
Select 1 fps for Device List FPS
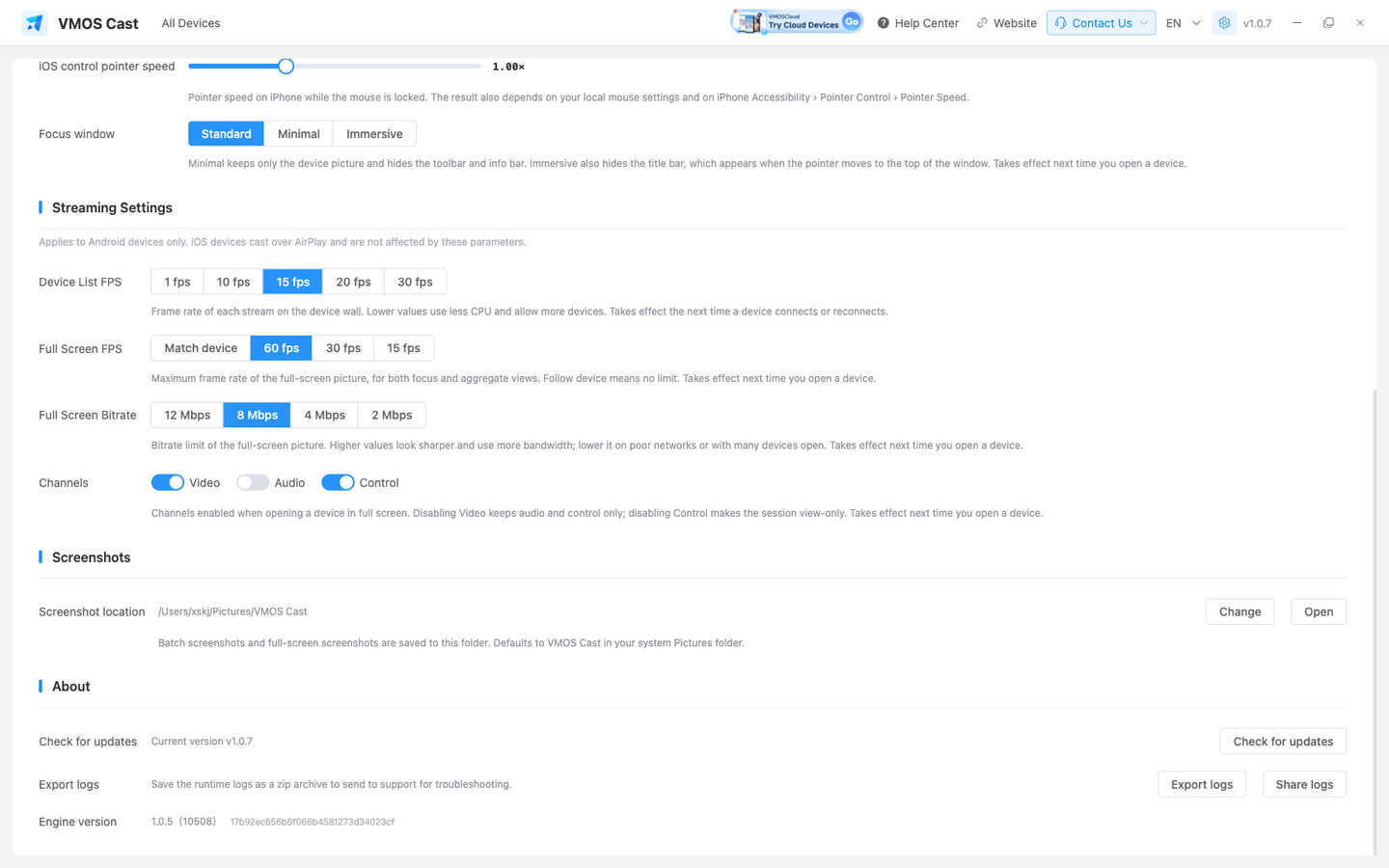(177, 282)
